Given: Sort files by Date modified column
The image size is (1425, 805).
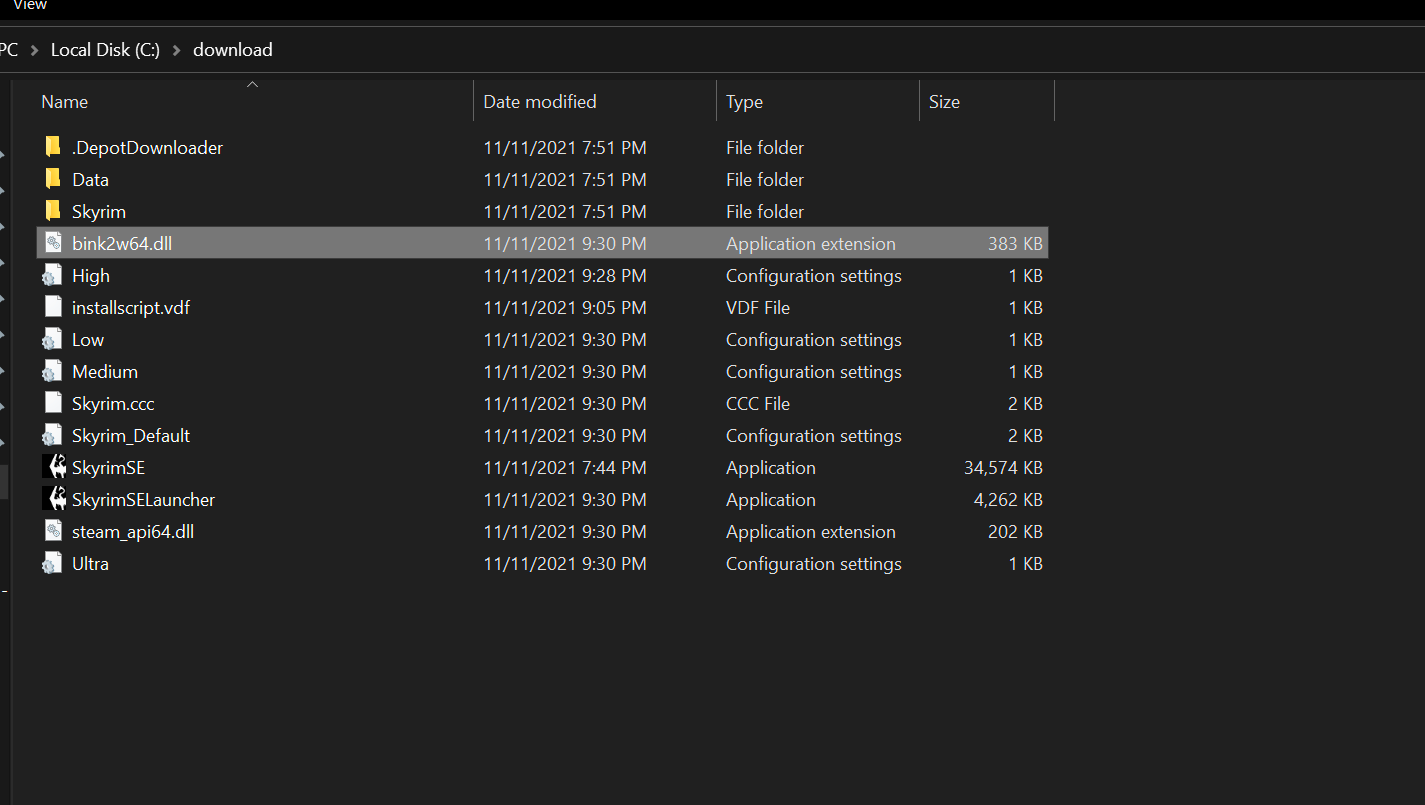Looking at the screenshot, I should [x=540, y=102].
